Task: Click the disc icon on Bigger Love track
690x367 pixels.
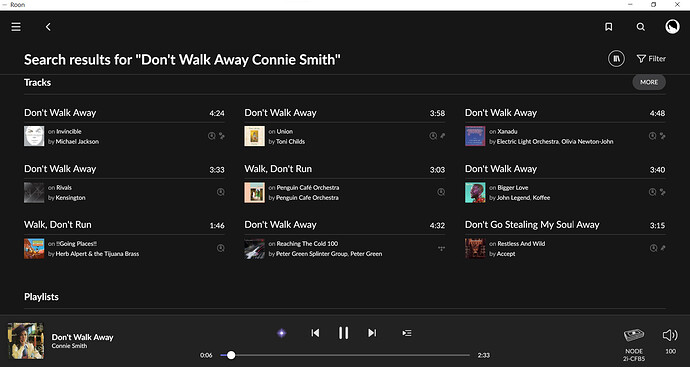Action: [653, 192]
